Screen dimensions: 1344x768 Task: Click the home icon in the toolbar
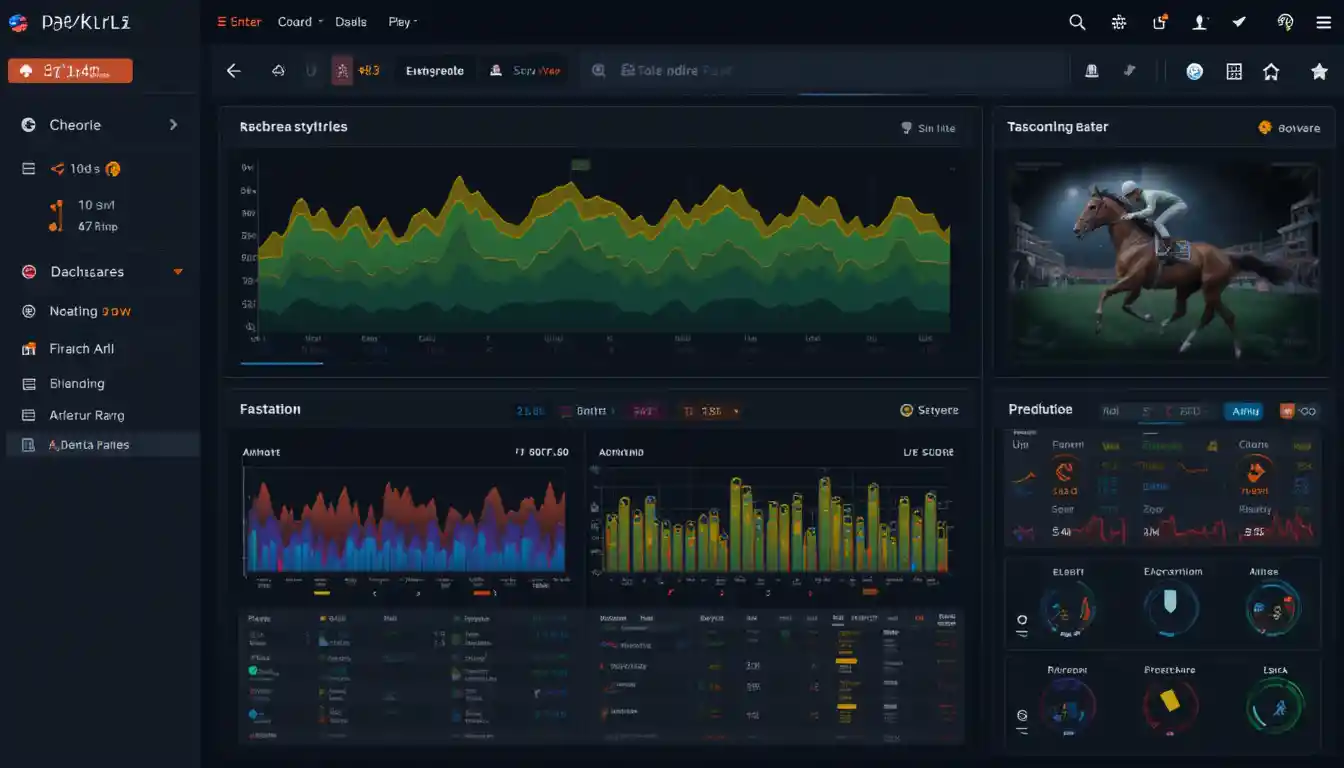pyautogui.click(x=1271, y=71)
